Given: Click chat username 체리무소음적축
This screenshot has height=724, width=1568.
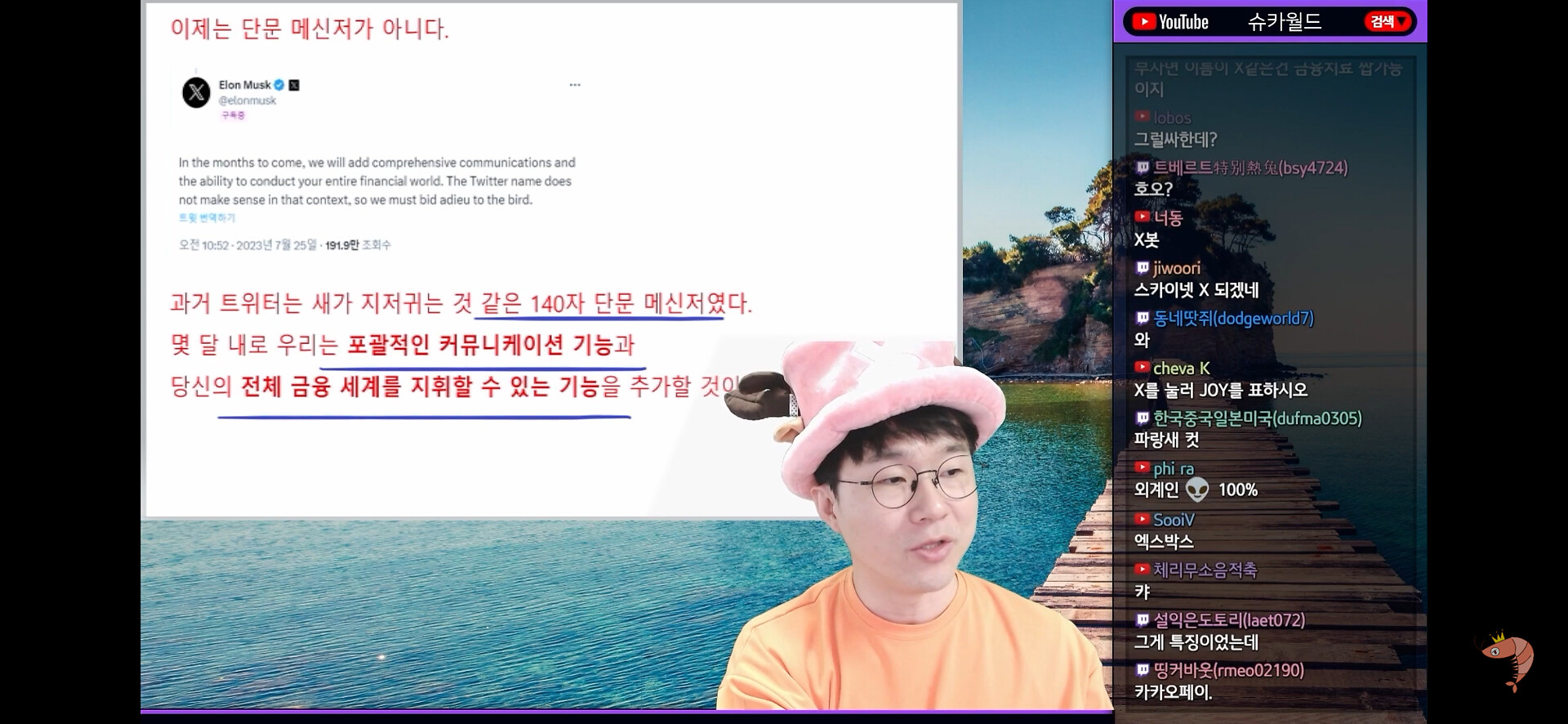Looking at the screenshot, I should tap(1205, 570).
